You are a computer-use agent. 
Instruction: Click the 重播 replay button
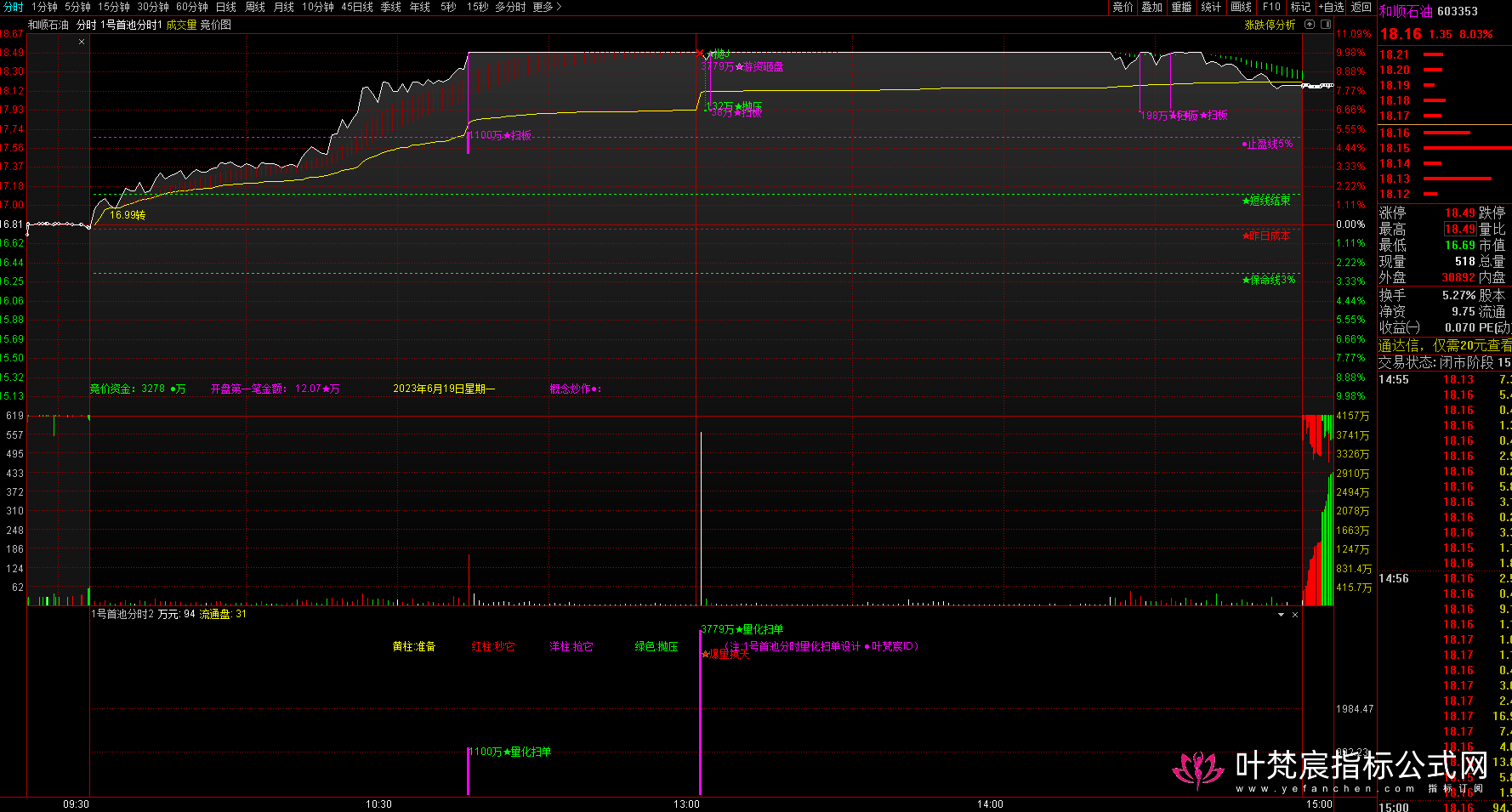coord(1181,7)
